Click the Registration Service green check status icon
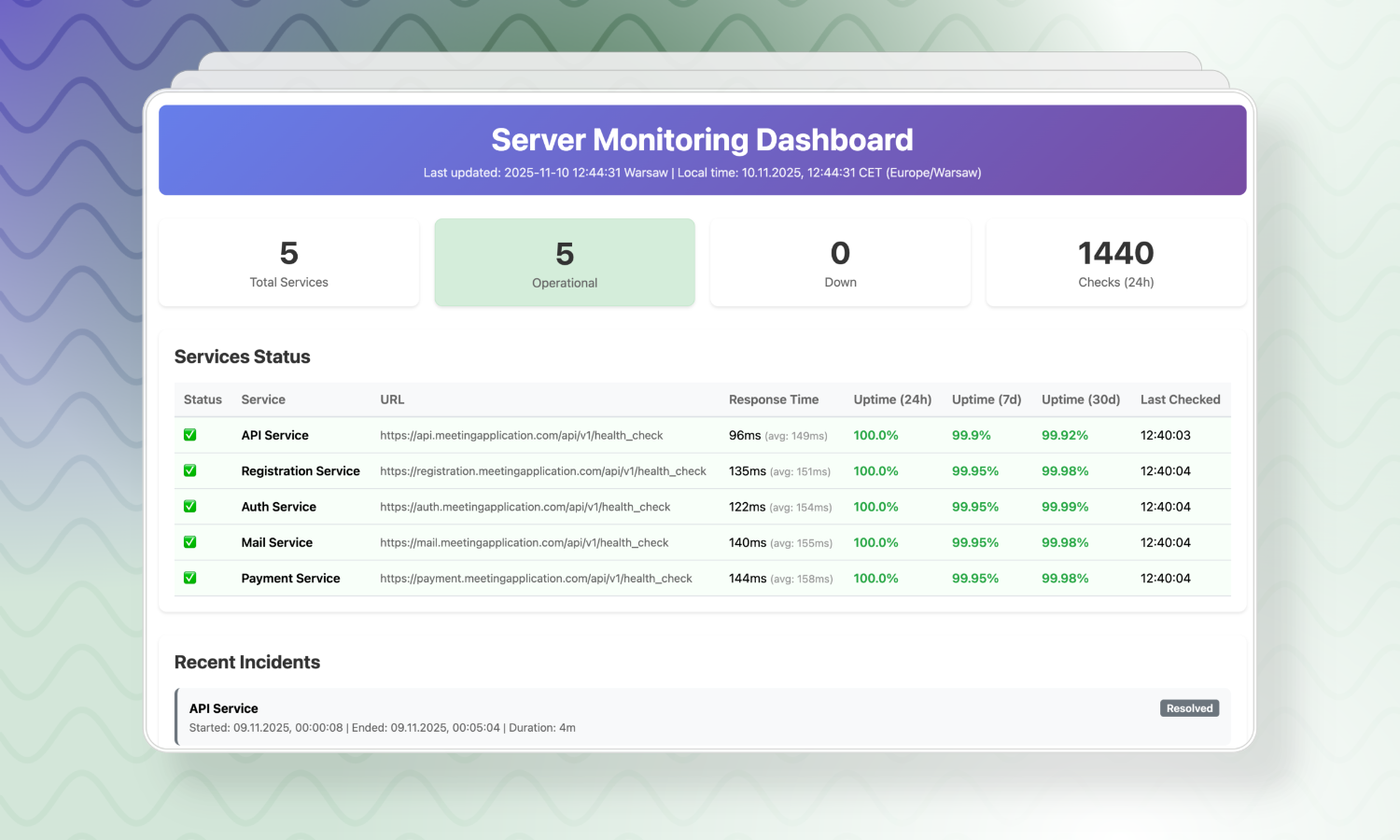Image resolution: width=1400 pixels, height=840 pixels. [189, 471]
